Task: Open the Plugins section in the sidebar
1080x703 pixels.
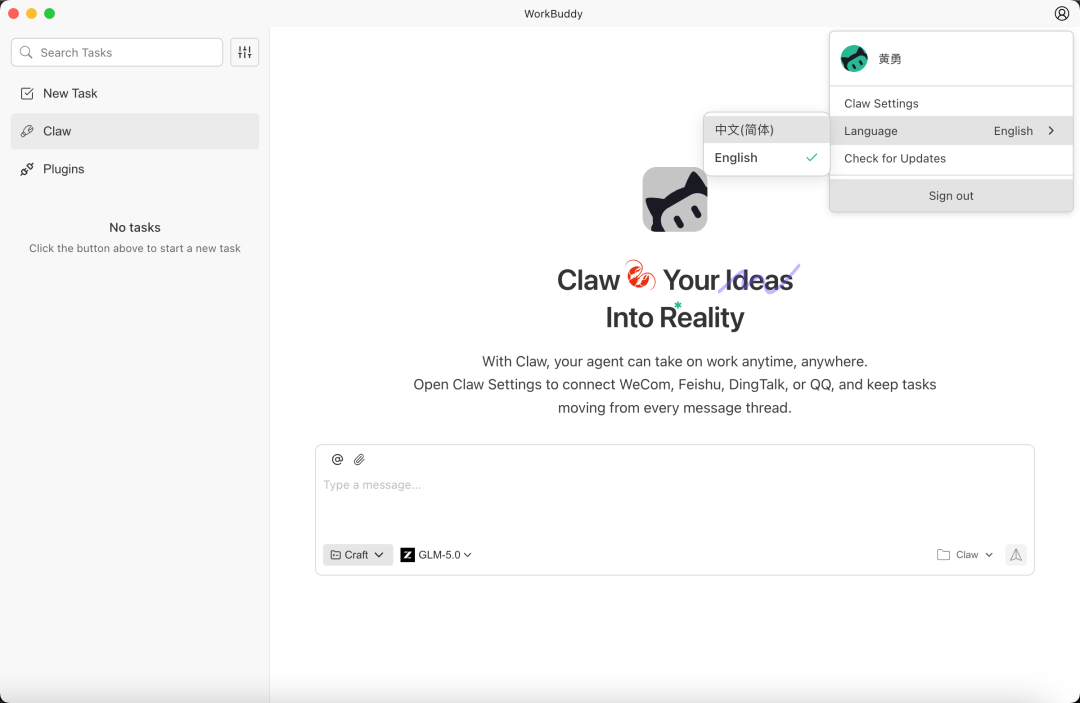Action: 135,169
